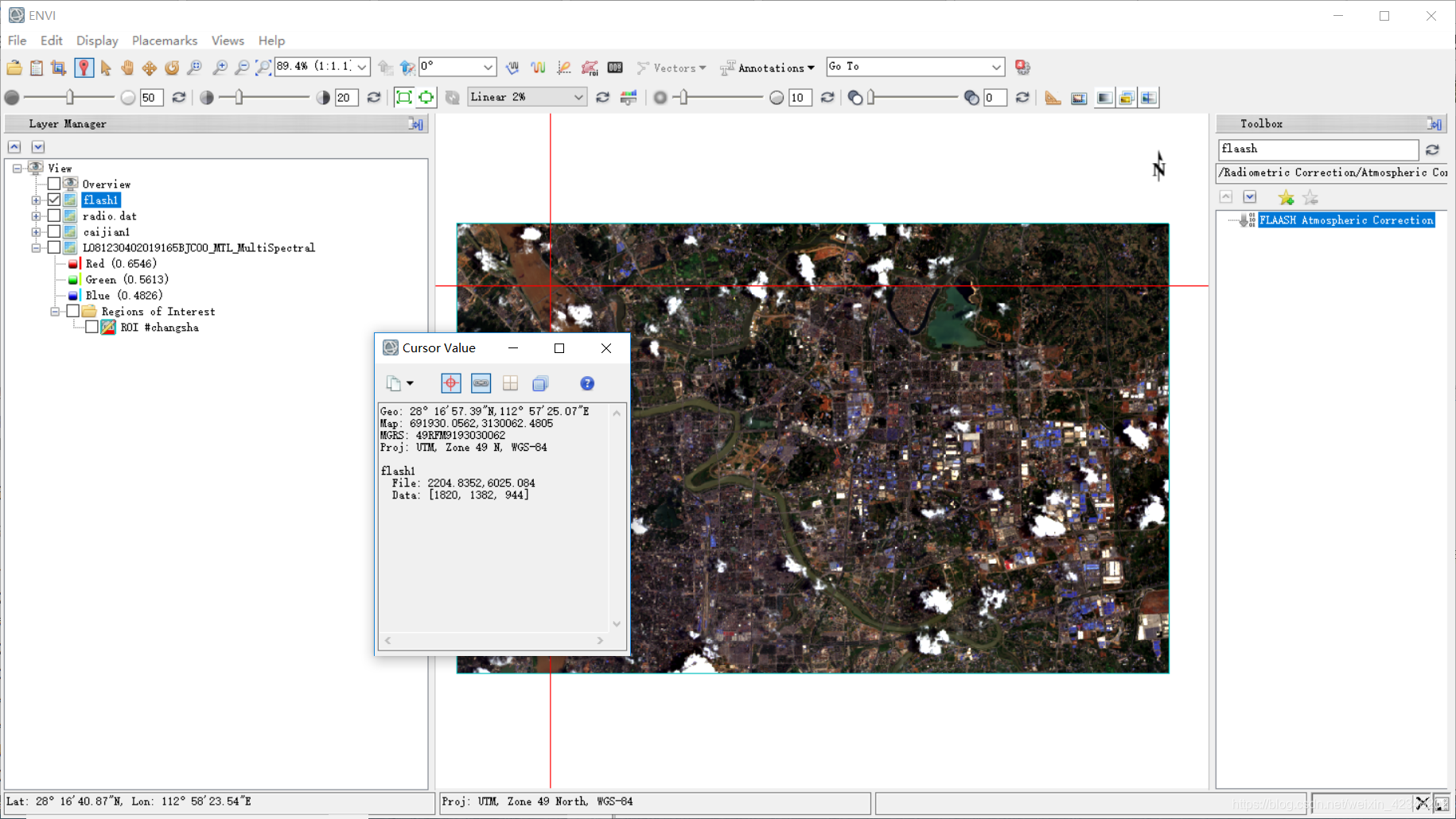Uncheck the flash1 layer visibility

[54, 200]
